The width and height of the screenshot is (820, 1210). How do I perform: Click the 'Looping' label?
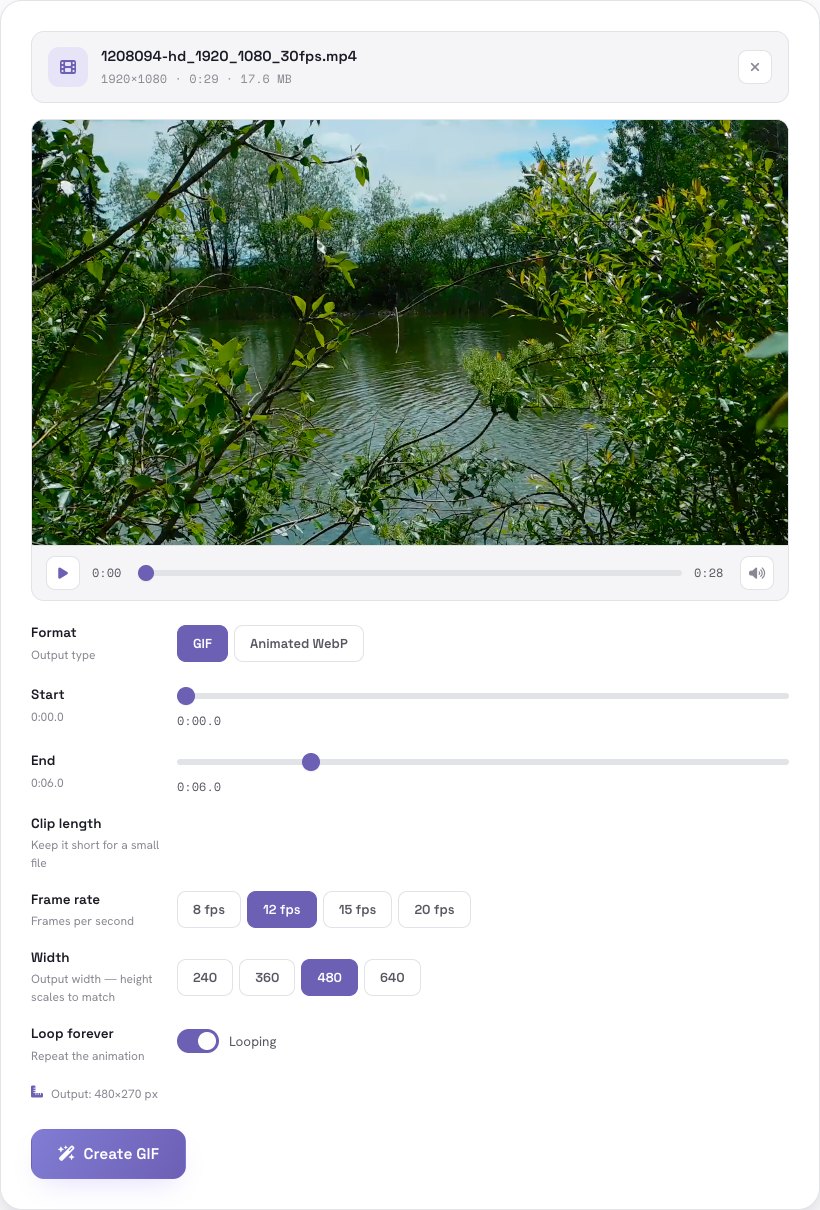(x=252, y=1042)
